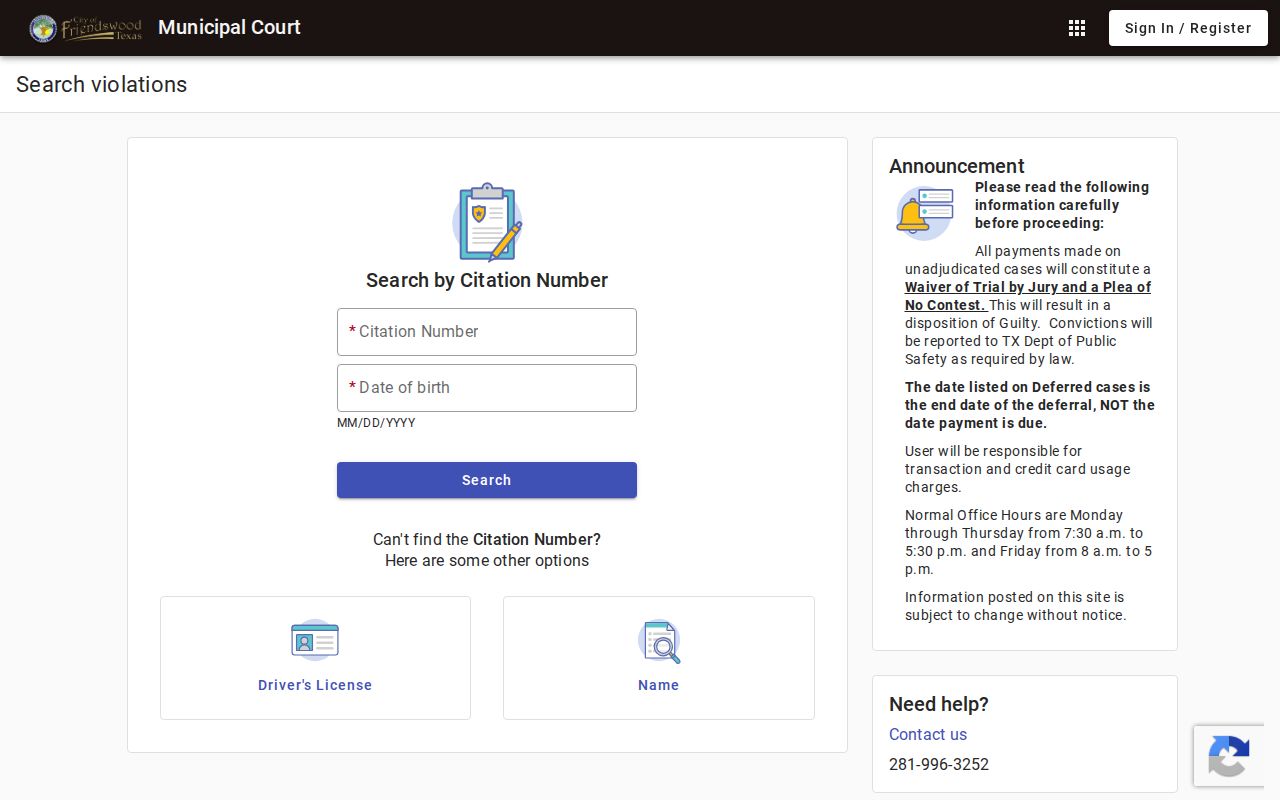Click the reCAPTCHA badge icon

pyautogui.click(x=1229, y=756)
